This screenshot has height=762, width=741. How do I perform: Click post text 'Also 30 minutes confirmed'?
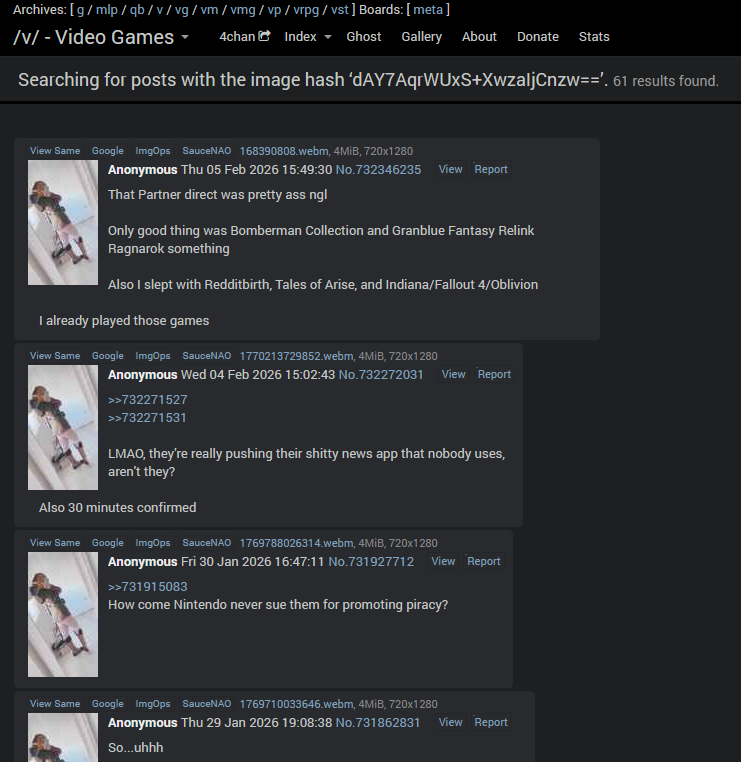[x=118, y=507]
